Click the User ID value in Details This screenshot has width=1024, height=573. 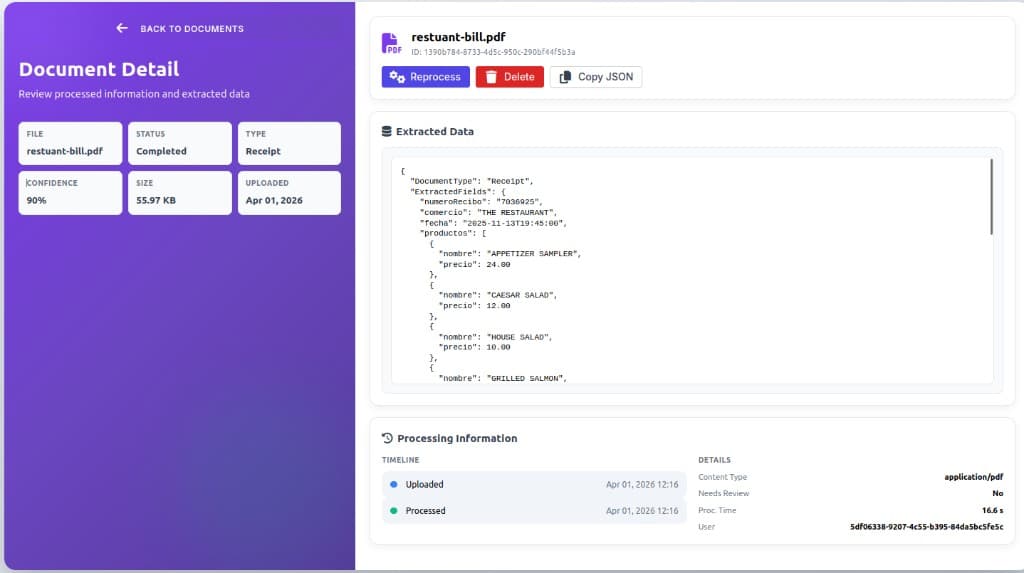coord(926,526)
